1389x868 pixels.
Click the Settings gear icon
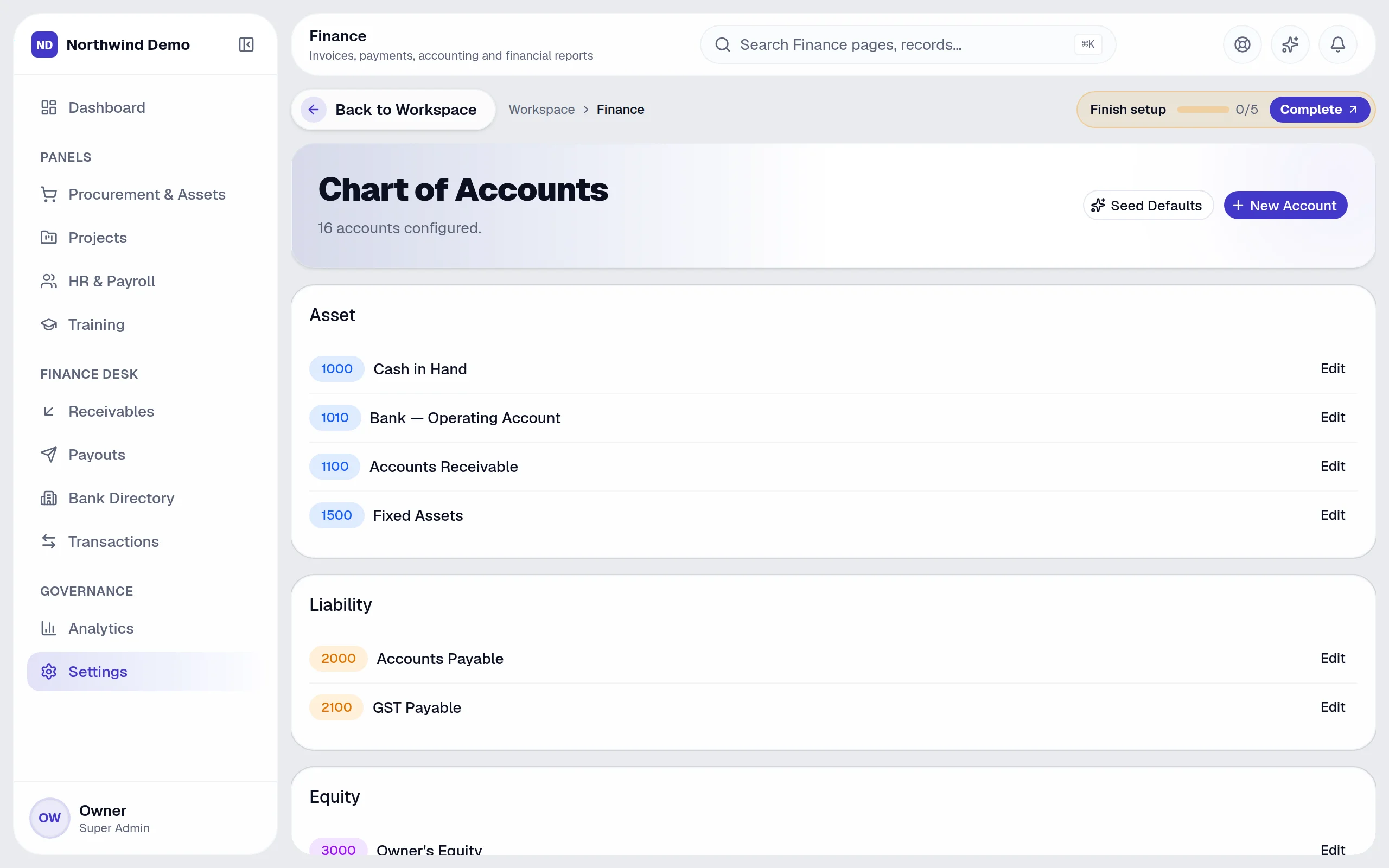click(x=49, y=672)
